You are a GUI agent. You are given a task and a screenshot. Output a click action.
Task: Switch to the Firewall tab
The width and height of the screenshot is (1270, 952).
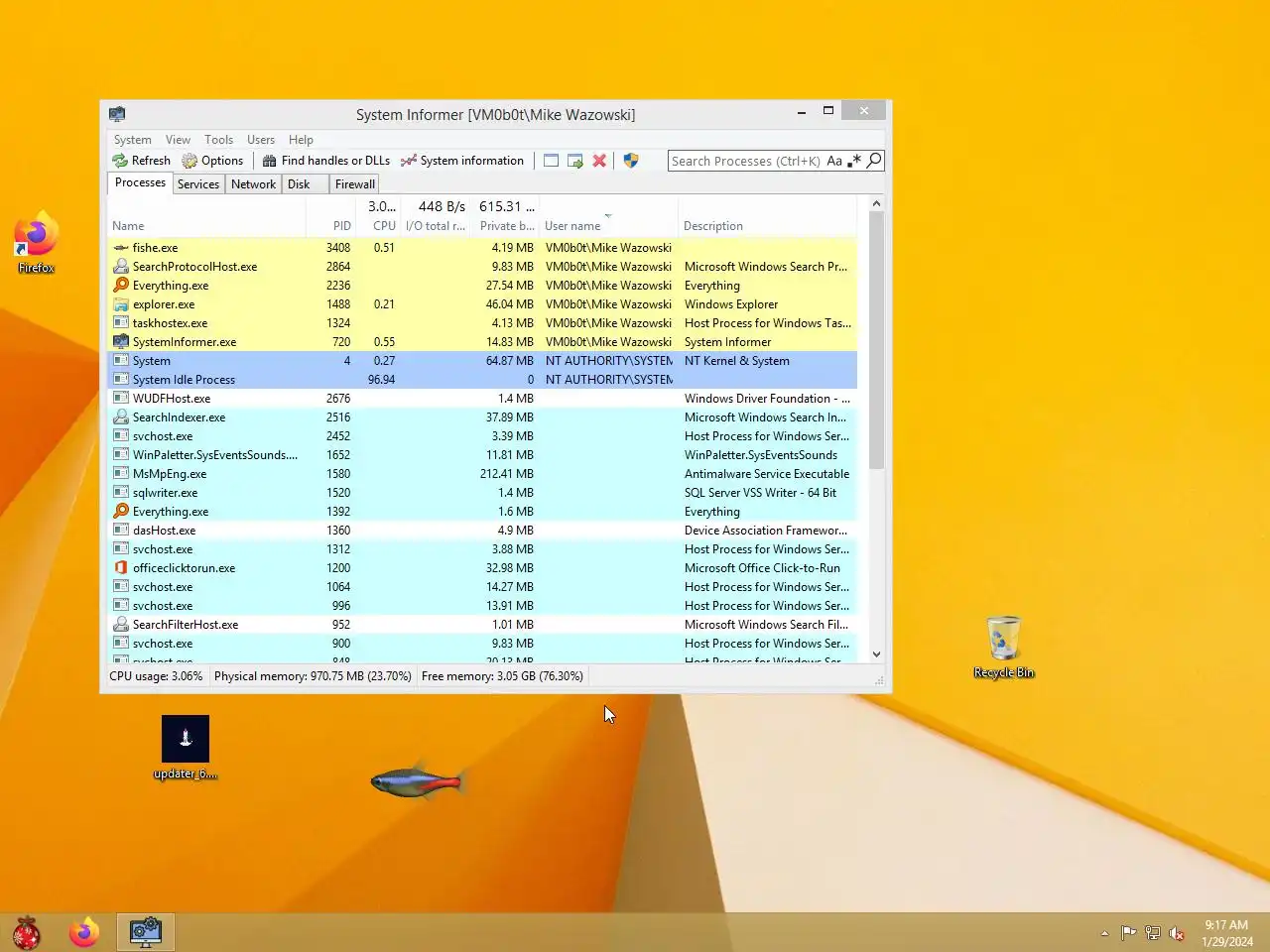point(355,184)
